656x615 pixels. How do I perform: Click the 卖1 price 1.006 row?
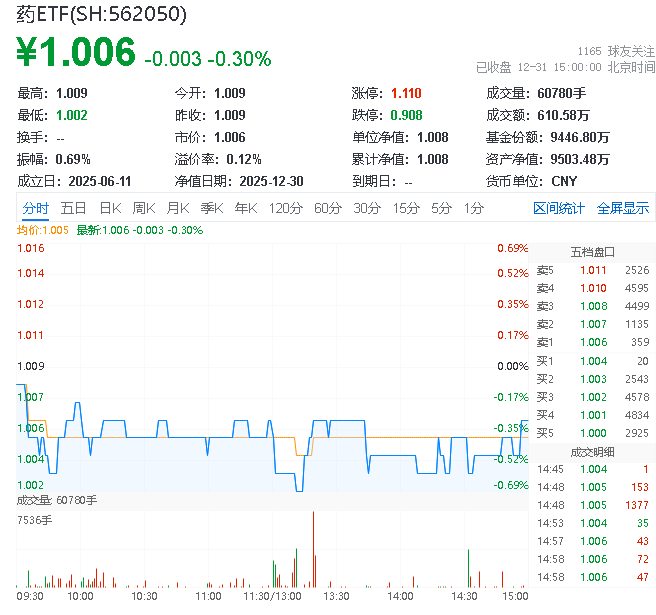592,342
